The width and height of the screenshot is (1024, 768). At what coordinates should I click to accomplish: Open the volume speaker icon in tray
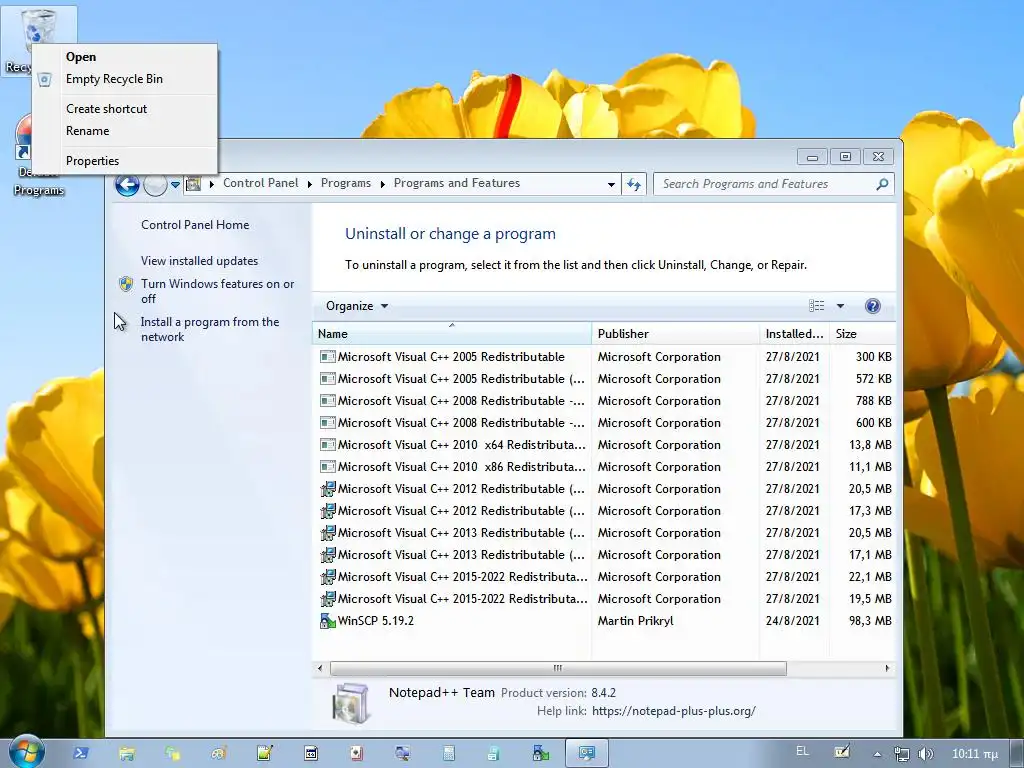(x=925, y=754)
